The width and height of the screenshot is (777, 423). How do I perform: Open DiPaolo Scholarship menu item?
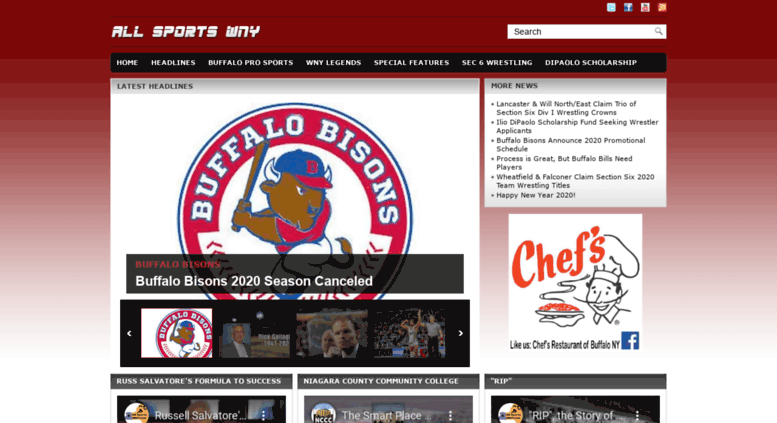(591, 62)
